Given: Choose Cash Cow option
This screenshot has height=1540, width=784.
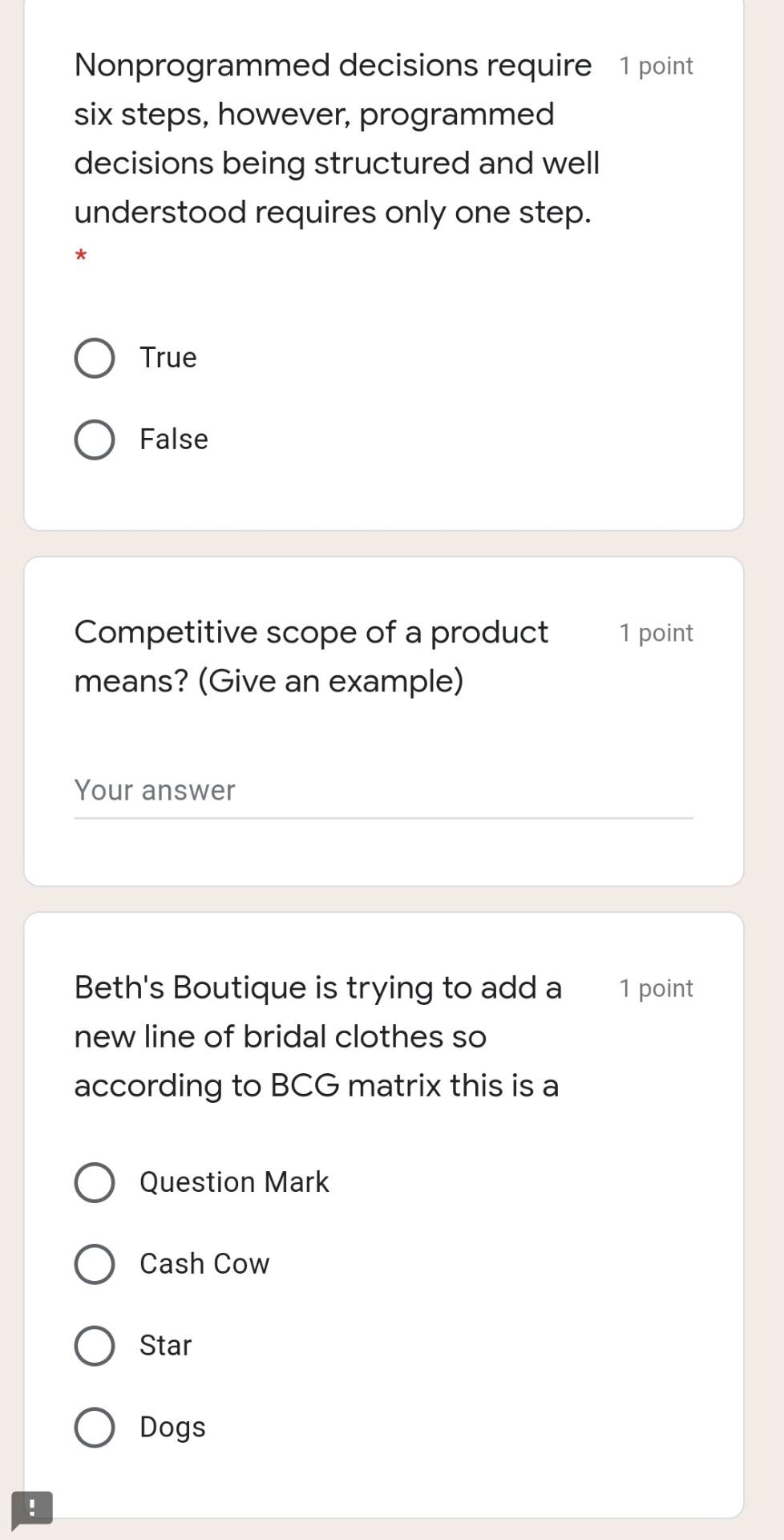Looking at the screenshot, I should pos(94,1263).
